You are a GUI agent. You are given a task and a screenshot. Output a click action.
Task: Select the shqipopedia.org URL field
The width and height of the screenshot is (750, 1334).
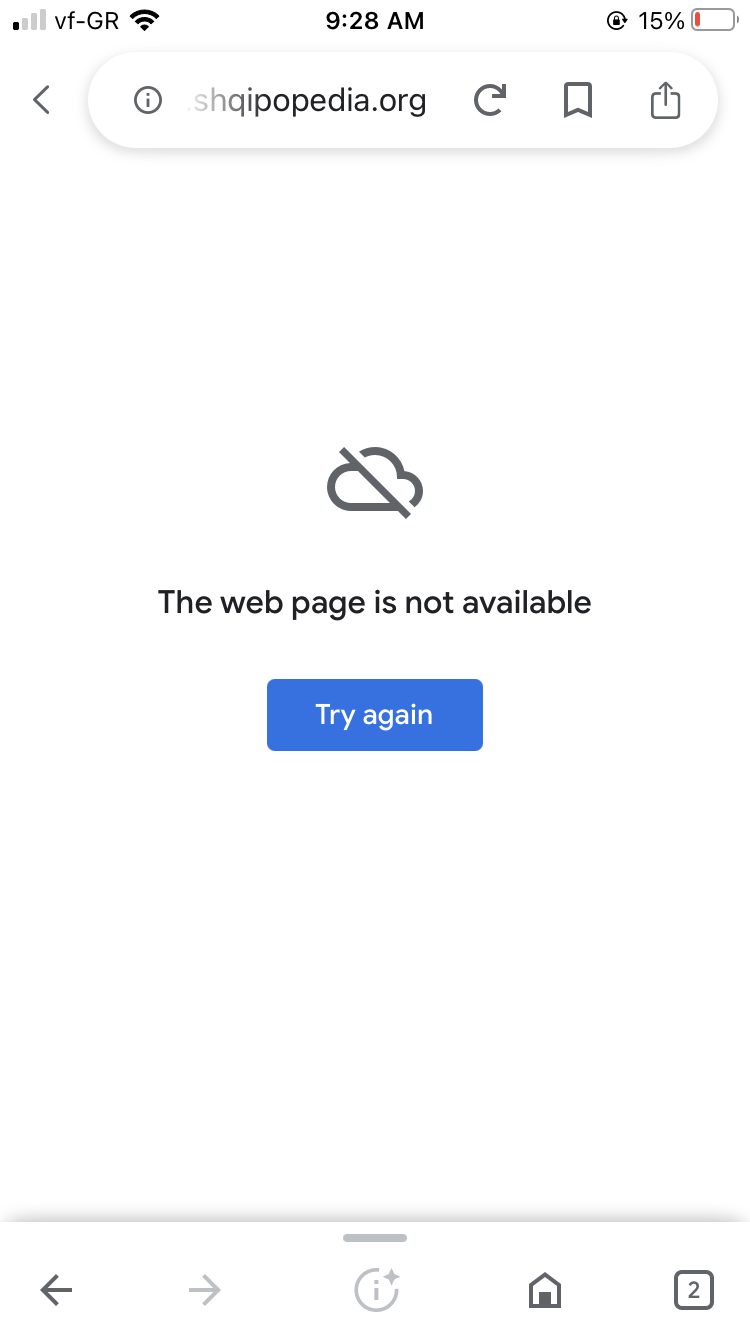click(x=307, y=100)
